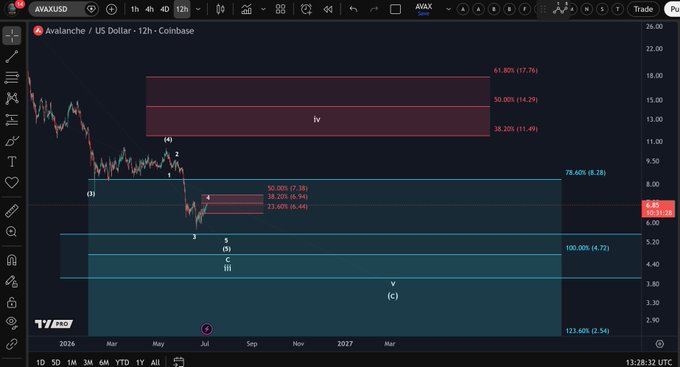
Task: Select the crosshair cursor tool
Action: pos(12,36)
